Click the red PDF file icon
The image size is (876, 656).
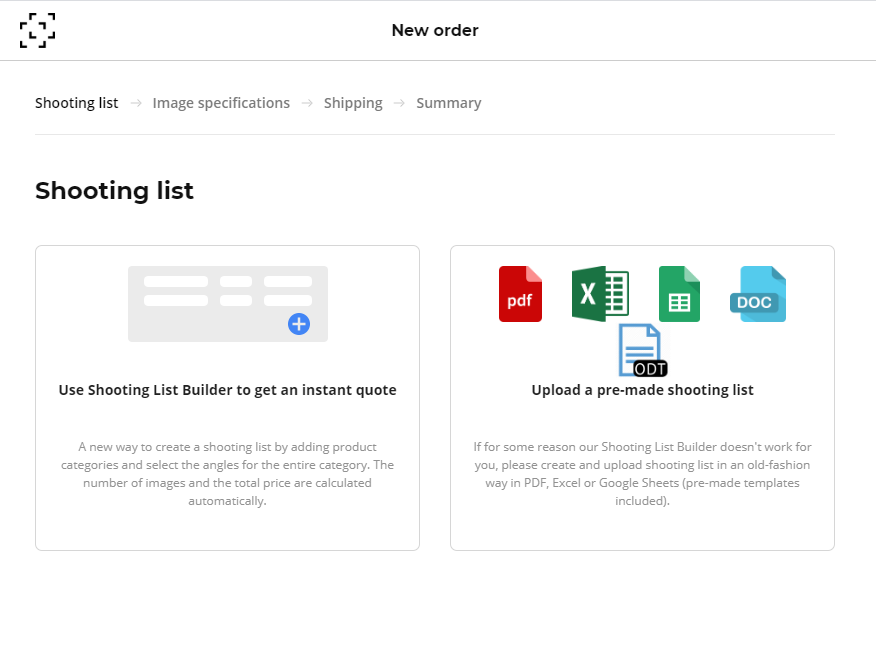520,294
